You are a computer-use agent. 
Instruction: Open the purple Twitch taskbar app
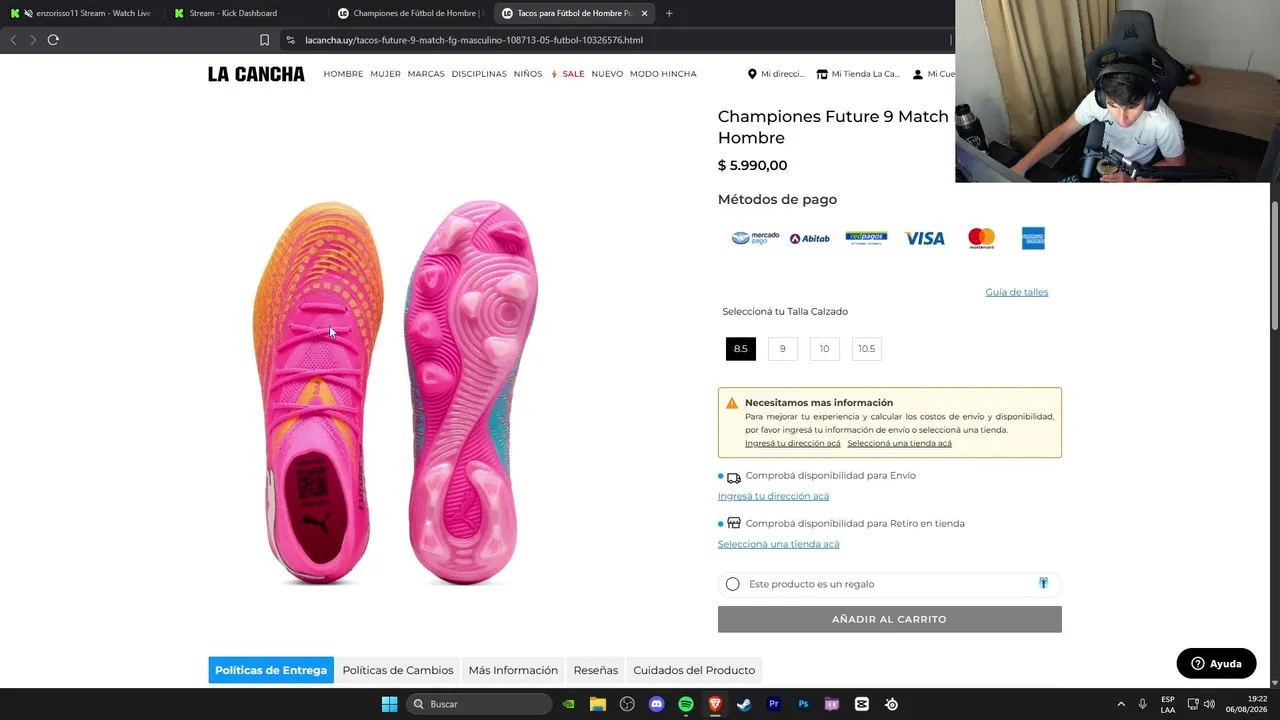[832, 704]
